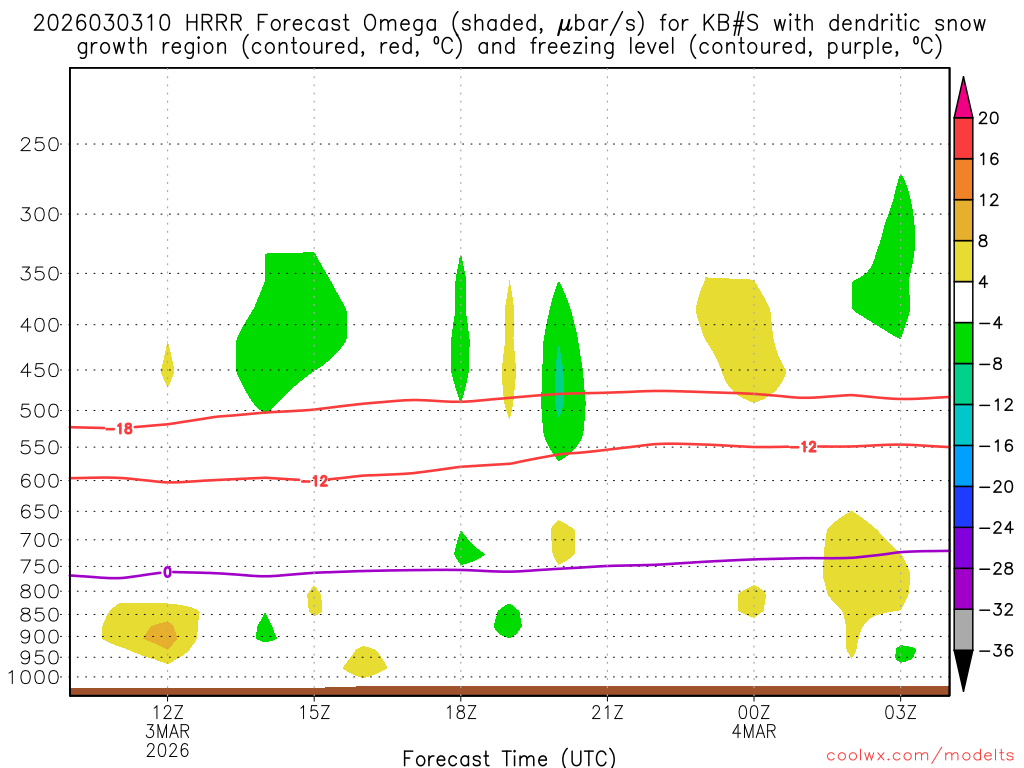
Task: Click the red swatch between 16 and 20
Action: pos(963,138)
